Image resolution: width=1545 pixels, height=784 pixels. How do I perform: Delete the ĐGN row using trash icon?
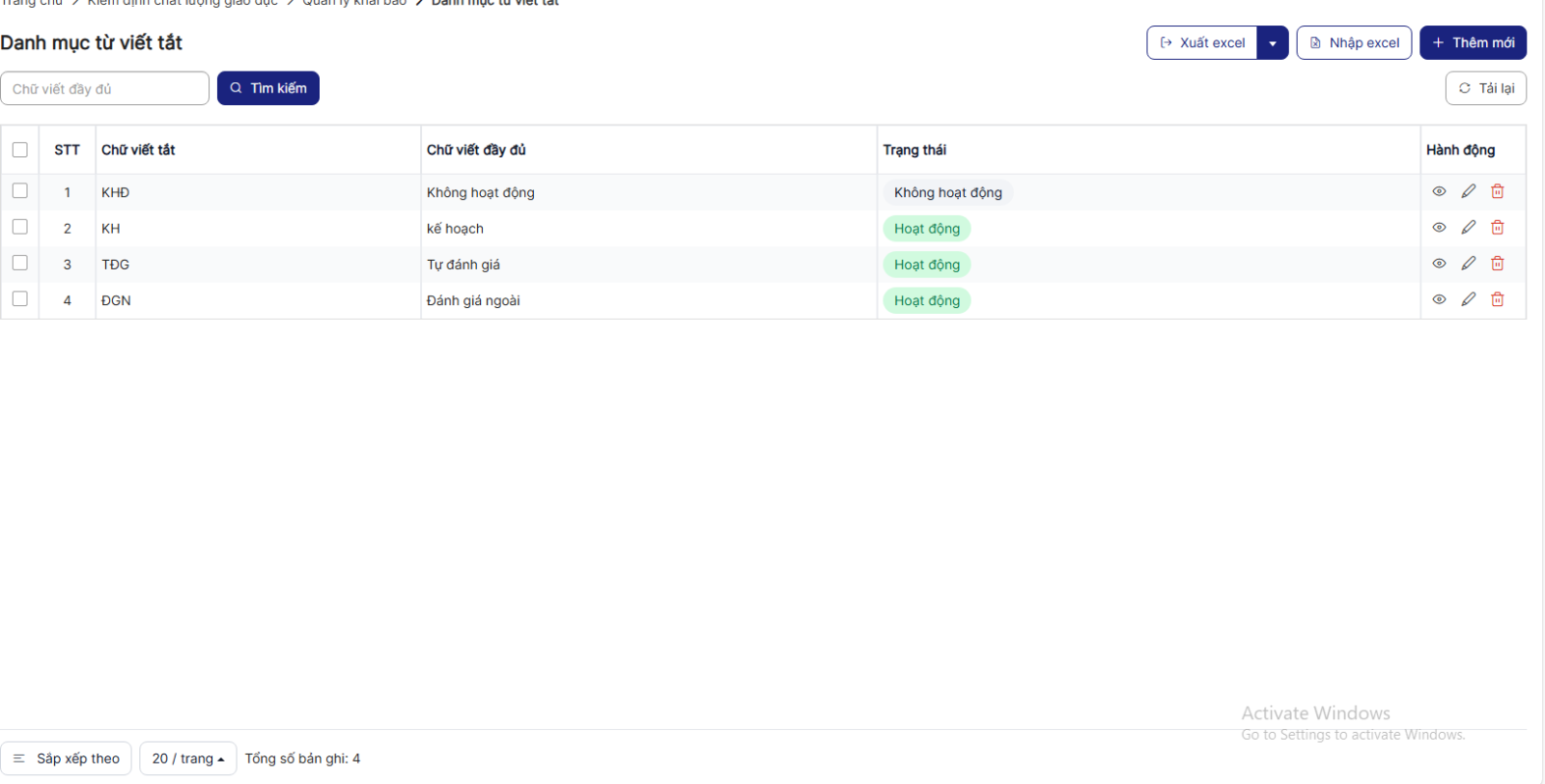click(x=1497, y=299)
